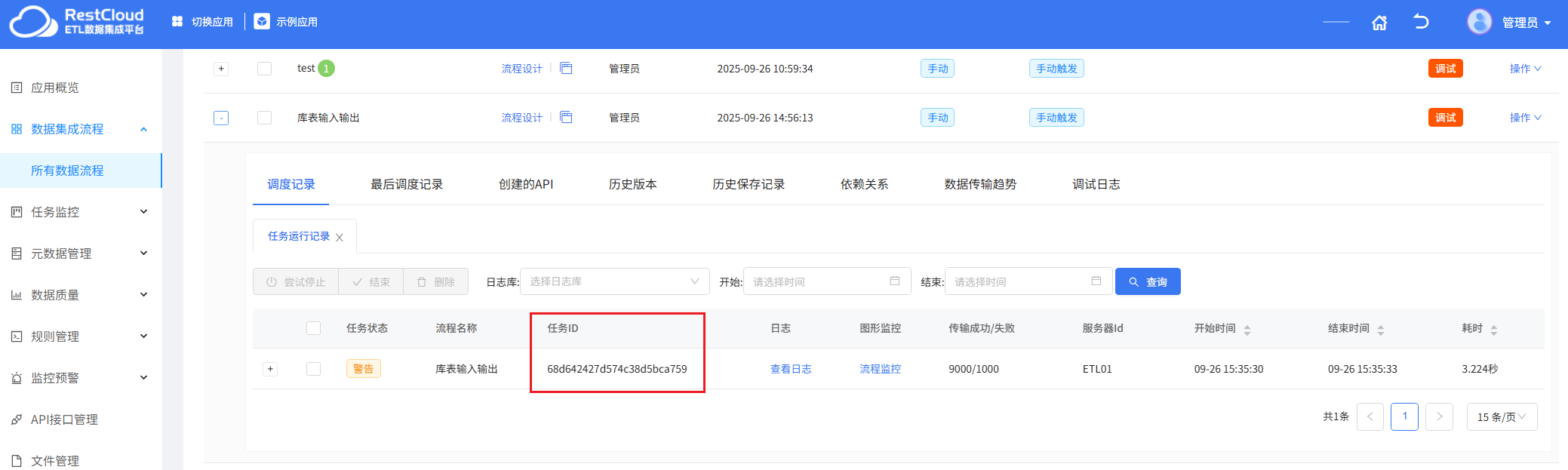The image size is (1568, 470).
Task: Click the back arrow icon in header
Action: 1420,22
